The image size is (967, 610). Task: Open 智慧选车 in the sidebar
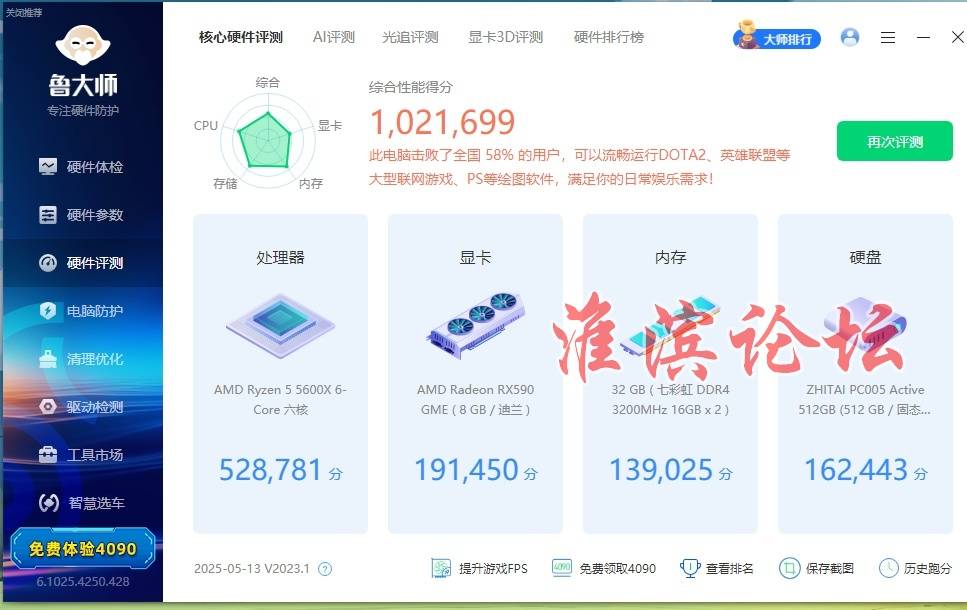click(81, 503)
